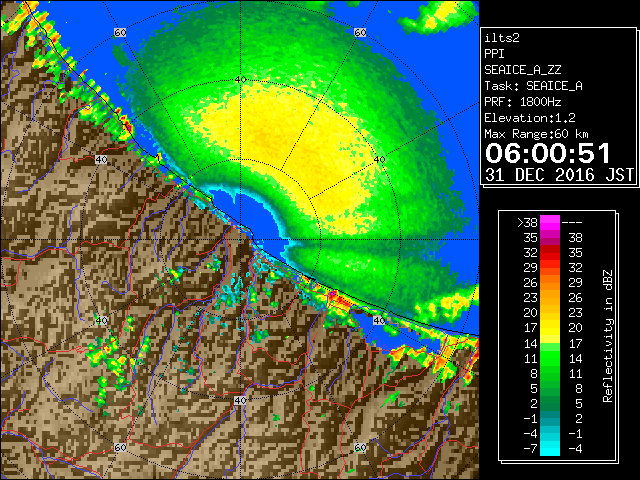This screenshot has height=480, width=640.
Task: Click the "PPI" scan type label
Action: click(x=494, y=54)
